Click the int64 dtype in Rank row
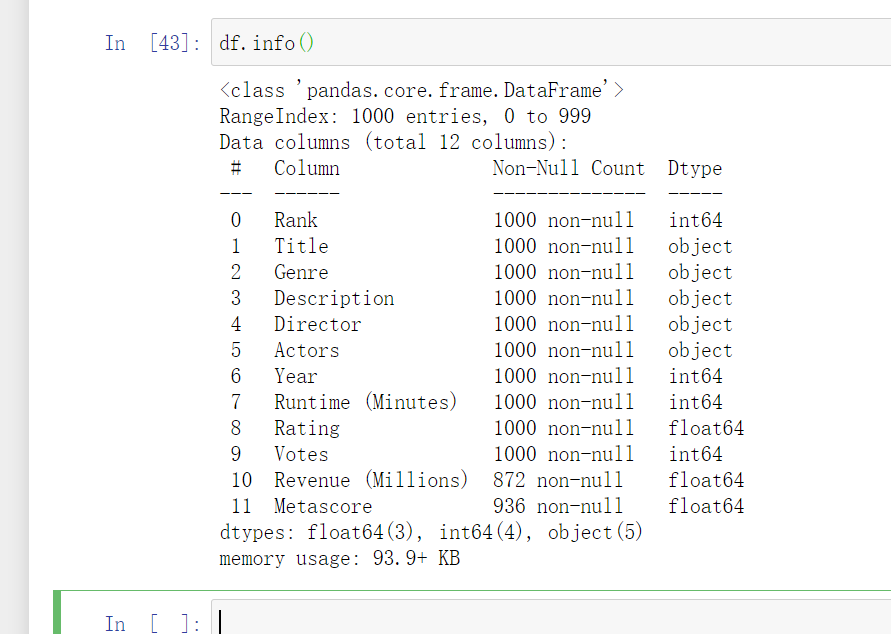Screen dimensions: 891x634 [695, 220]
